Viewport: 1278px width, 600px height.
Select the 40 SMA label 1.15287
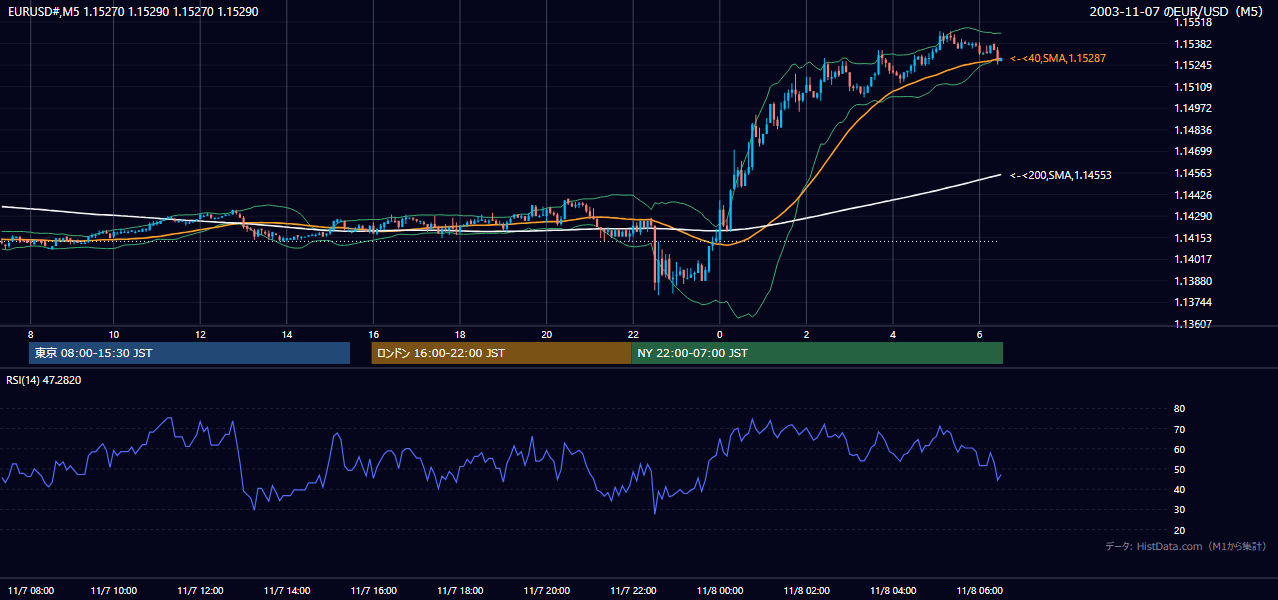coord(1058,59)
